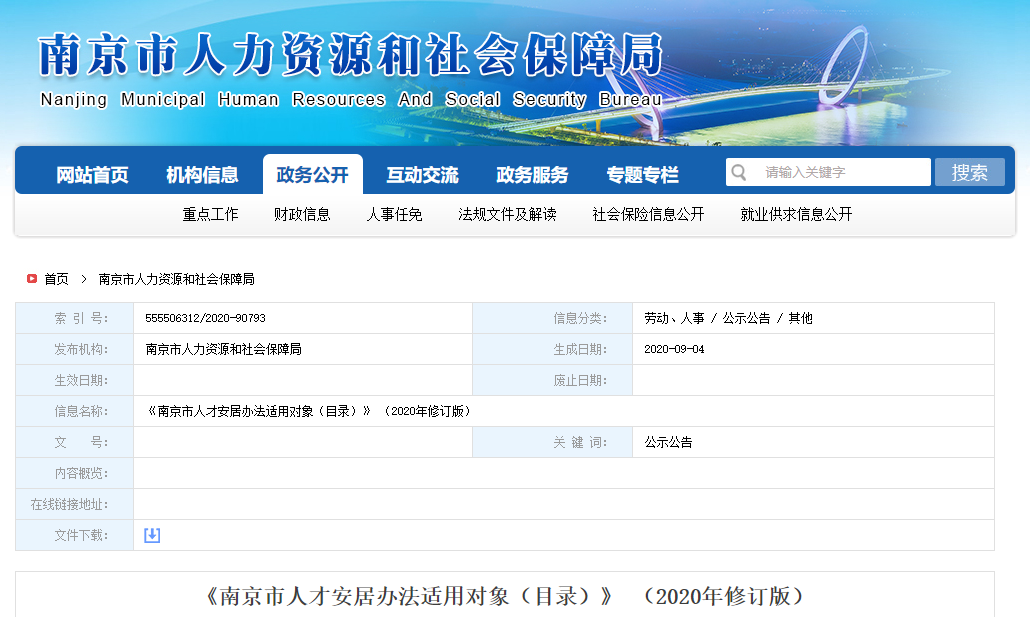Image resolution: width=1030 pixels, height=617 pixels.
Task: Click the 信息分类 label cell
Action: 552,318
